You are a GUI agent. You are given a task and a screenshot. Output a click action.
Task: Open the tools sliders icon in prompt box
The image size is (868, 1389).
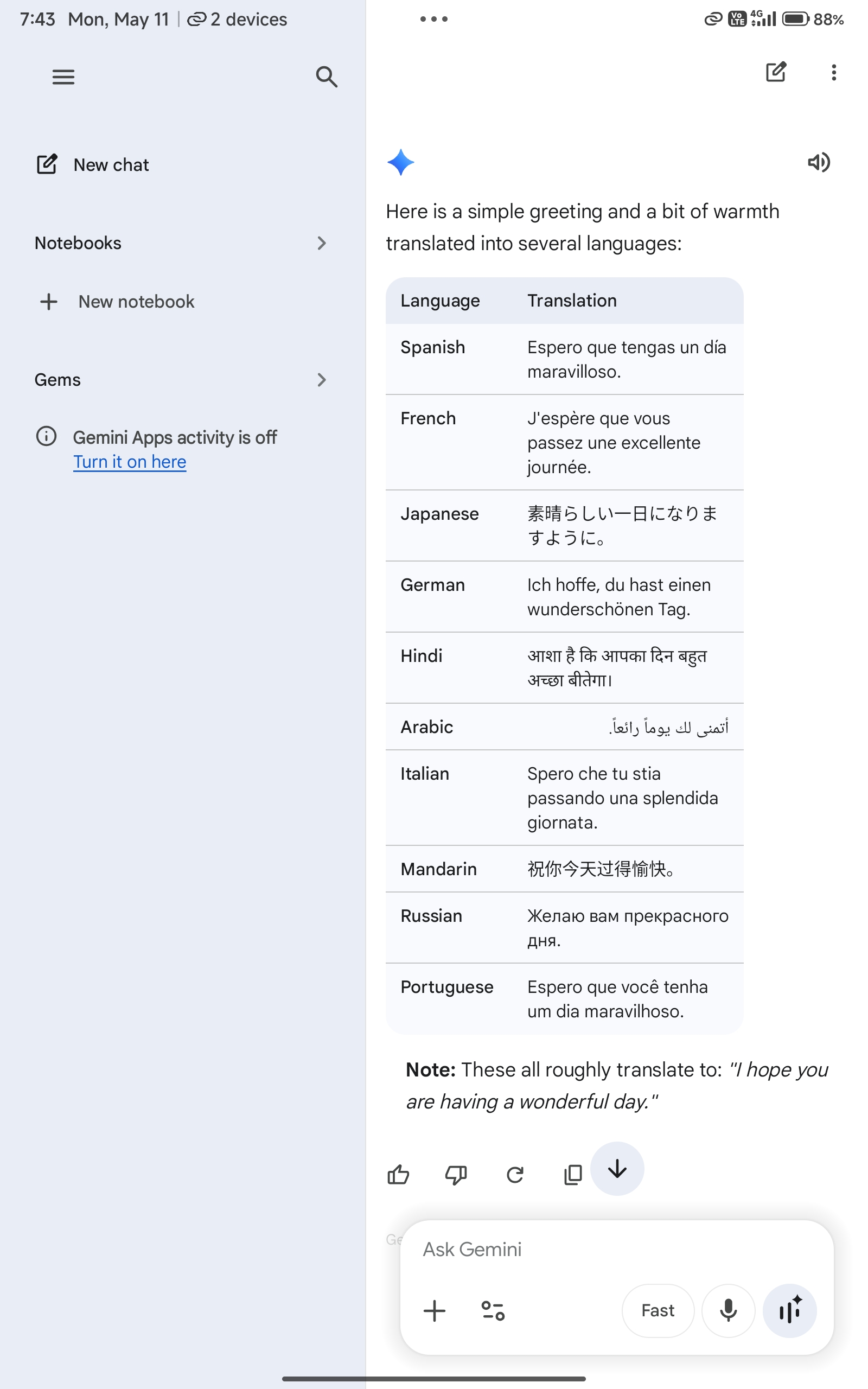[493, 1310]
